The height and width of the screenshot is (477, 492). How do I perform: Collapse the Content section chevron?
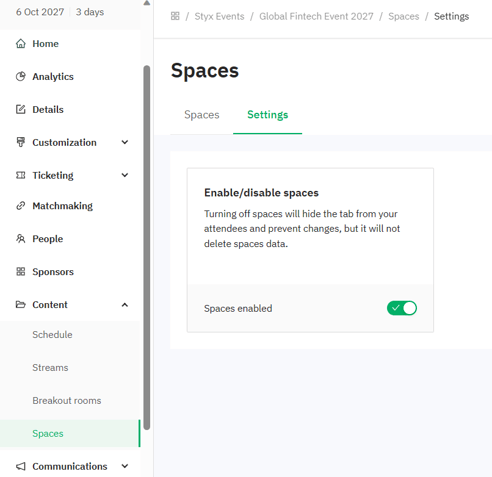click(125, 305)
